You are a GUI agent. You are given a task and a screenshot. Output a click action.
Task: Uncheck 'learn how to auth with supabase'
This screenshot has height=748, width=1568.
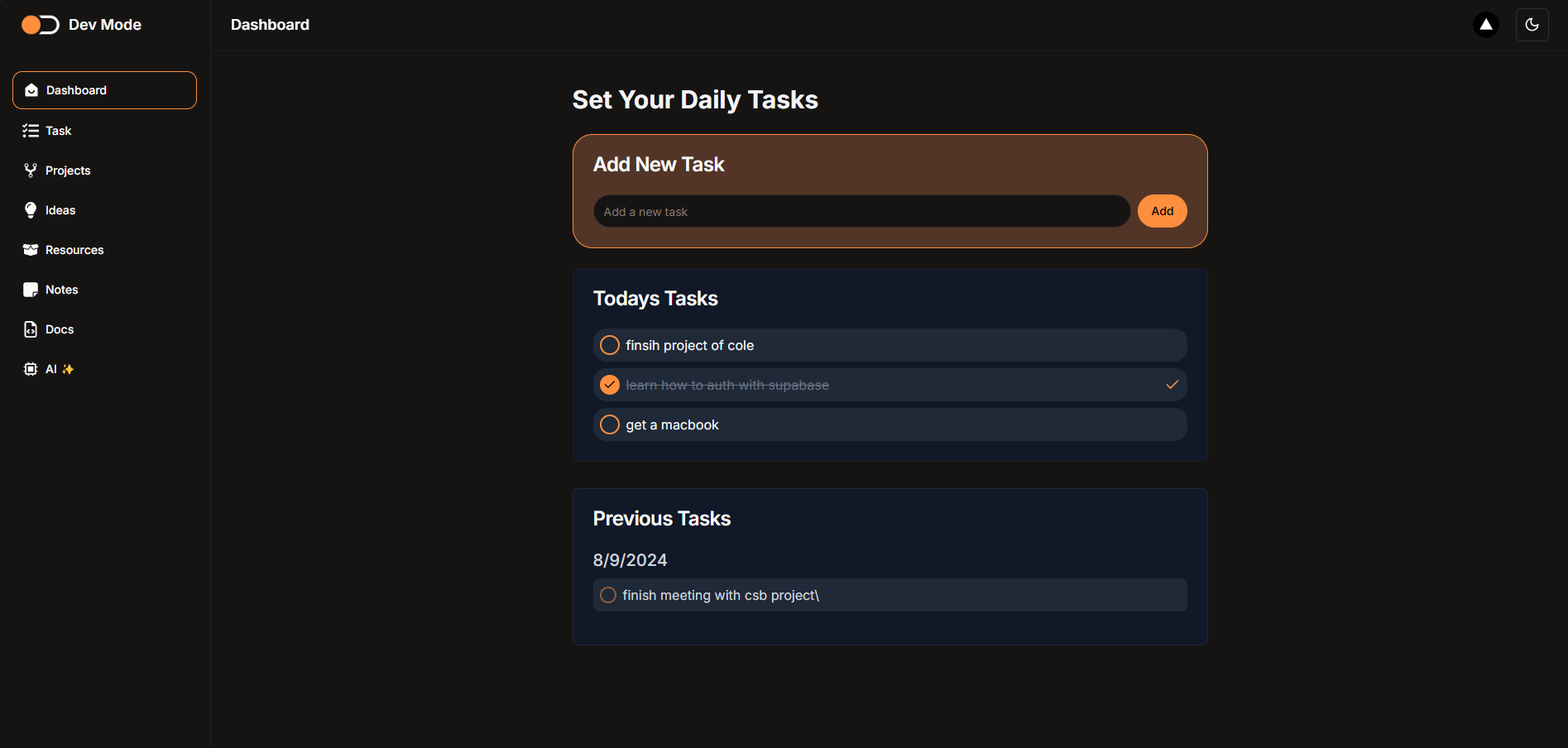point(610,385)
